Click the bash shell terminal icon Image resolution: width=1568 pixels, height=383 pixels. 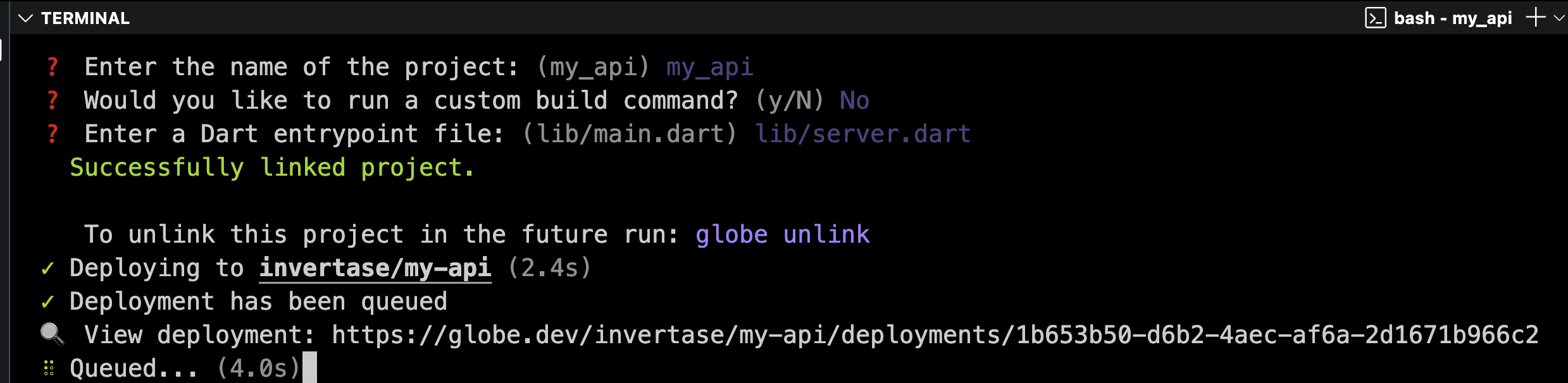tap(1375, 18)
